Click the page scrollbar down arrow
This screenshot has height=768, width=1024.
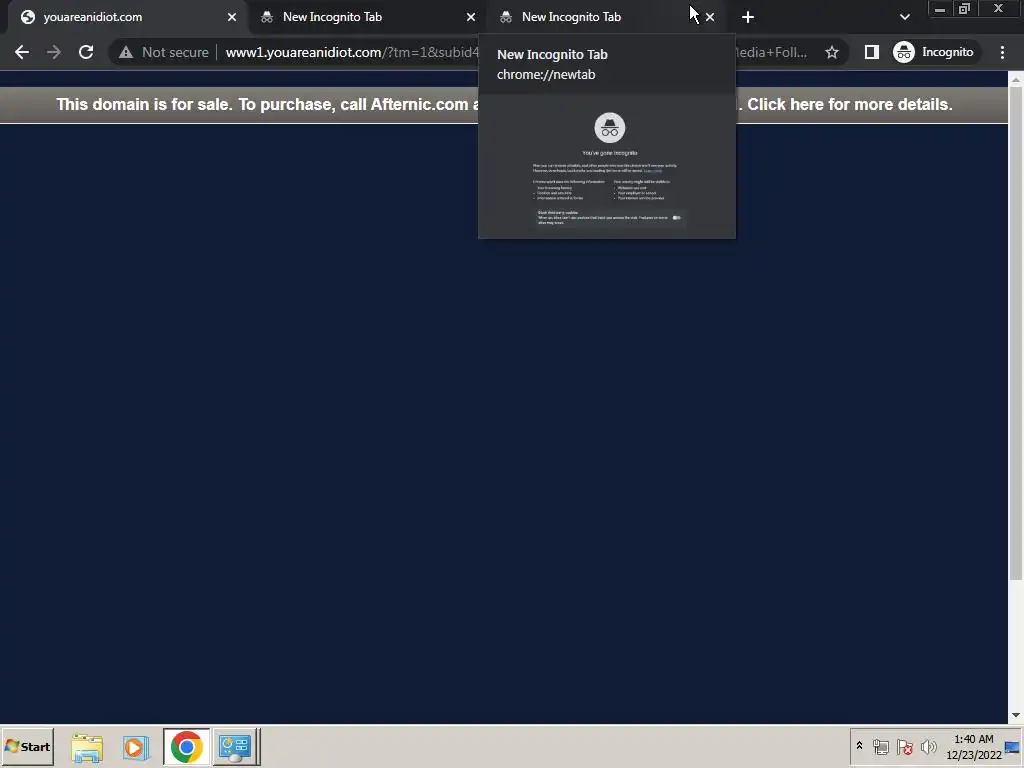point(1016,716)
